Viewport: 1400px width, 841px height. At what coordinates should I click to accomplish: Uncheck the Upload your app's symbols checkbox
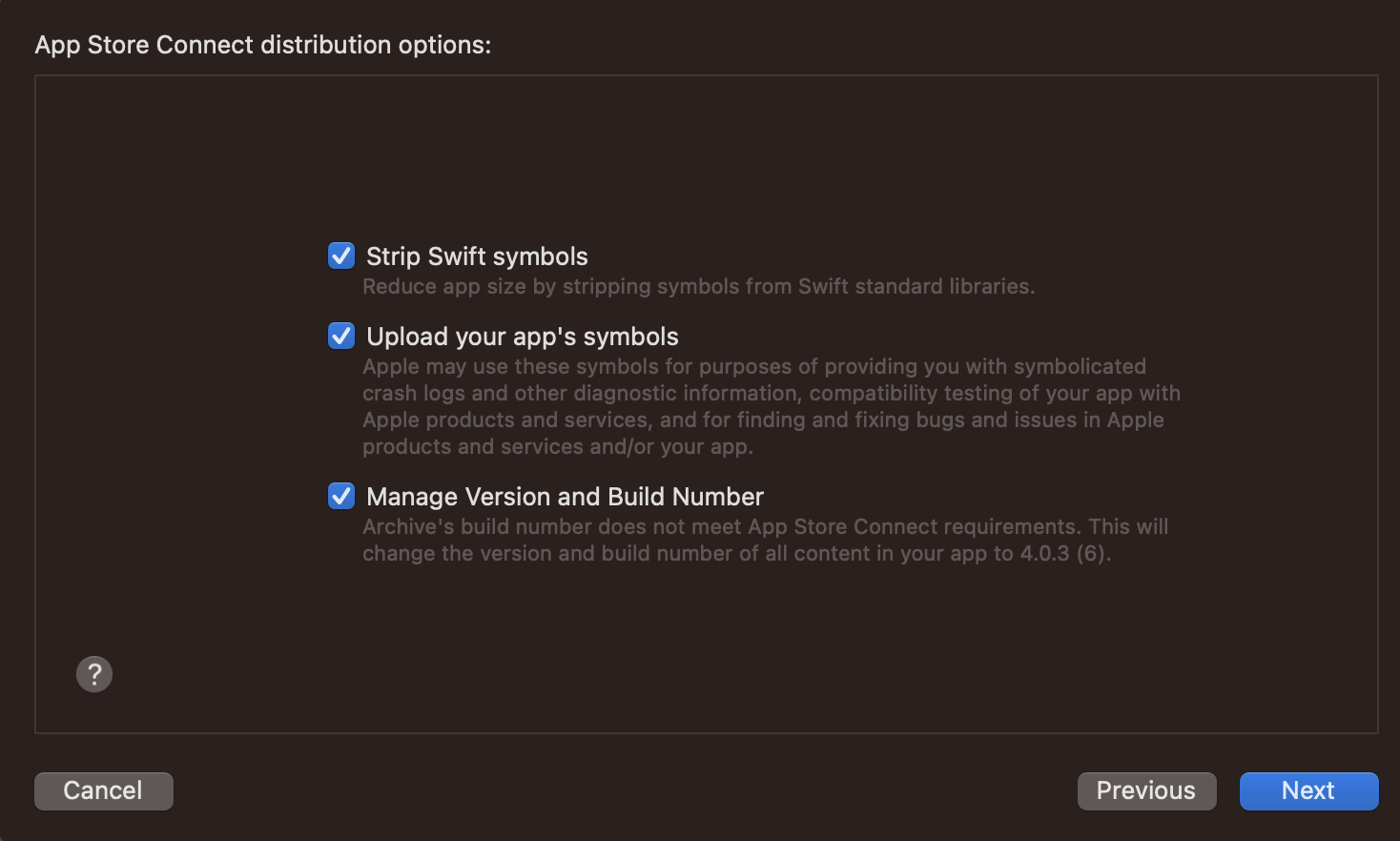click(341, 336)
